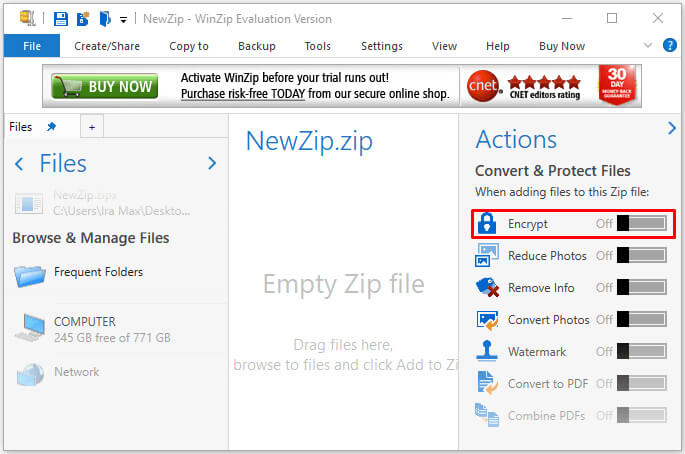Add a new pane tab with plus
This screenshot has height=454, width=685.
point(92,127)
